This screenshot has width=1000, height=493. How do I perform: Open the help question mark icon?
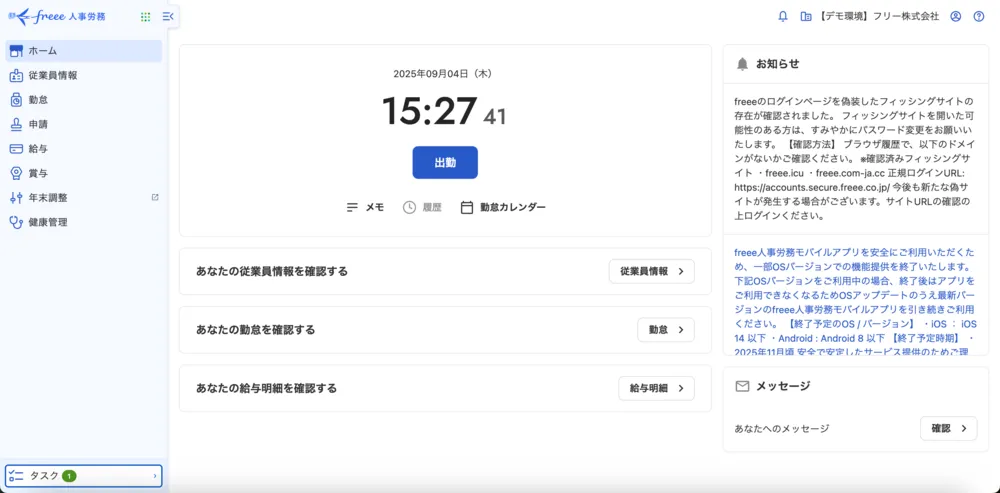tap(979, 17)
